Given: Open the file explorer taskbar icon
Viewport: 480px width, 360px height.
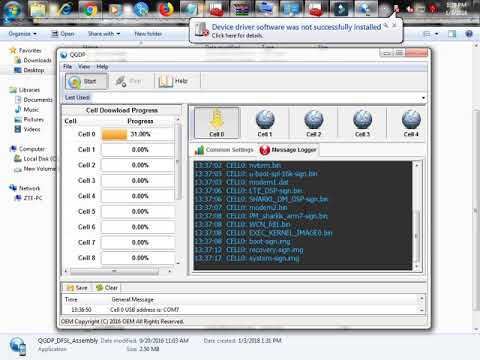Looking at the screenshot, I should pos(39,9).
